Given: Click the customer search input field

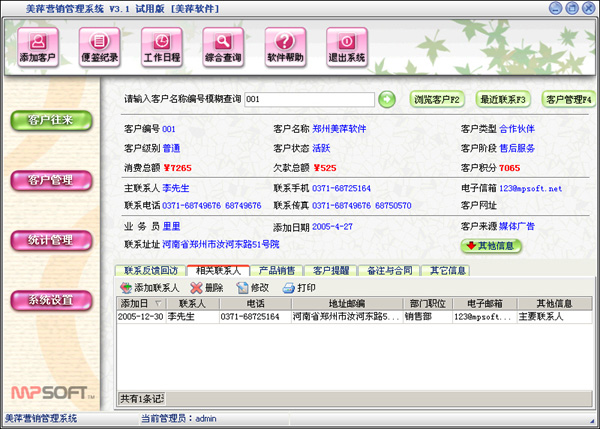Looking at the screenshot, I should (x=308, y=99).
